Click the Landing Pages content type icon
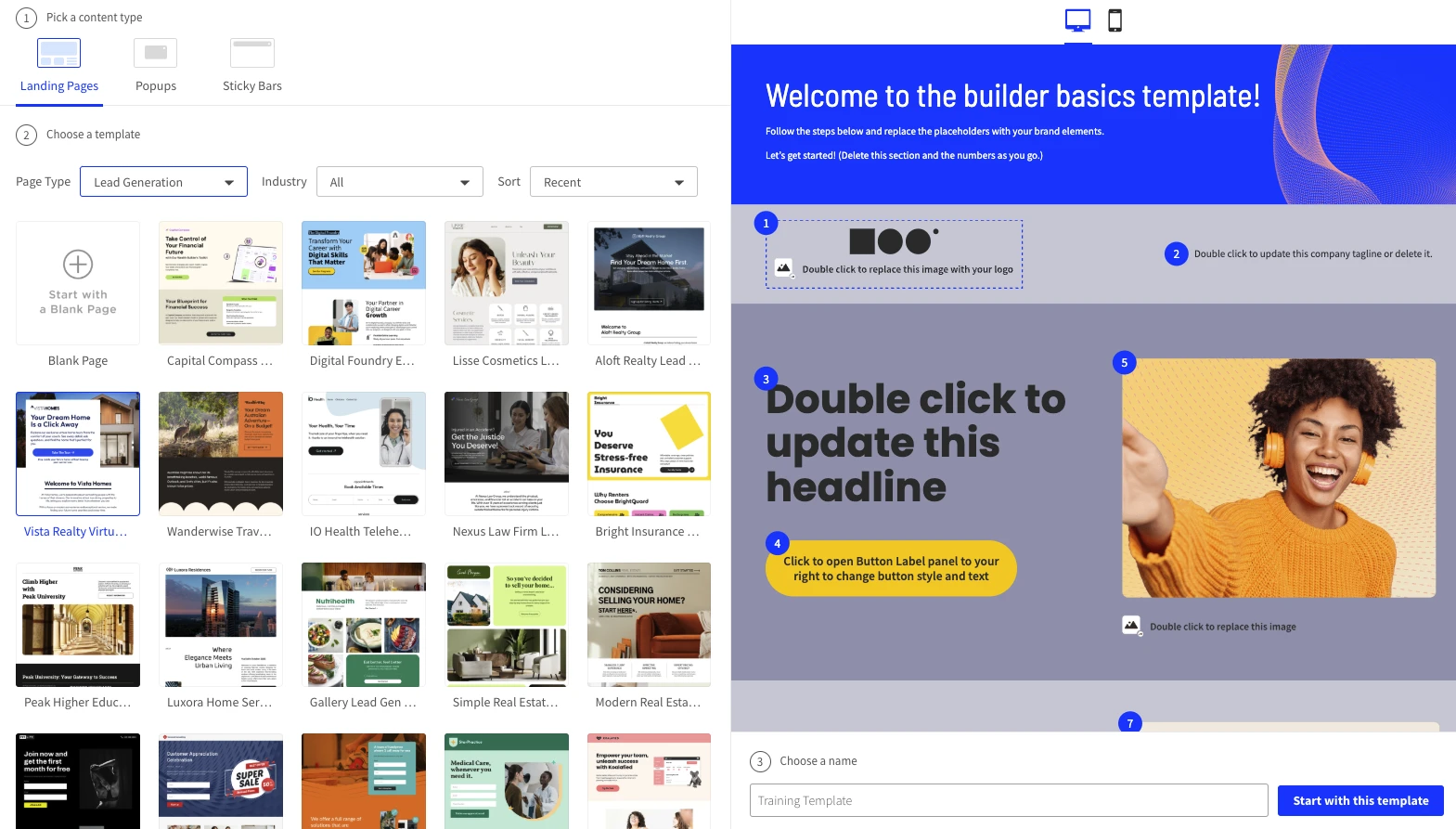1456x829 pixels. (58, 53)
